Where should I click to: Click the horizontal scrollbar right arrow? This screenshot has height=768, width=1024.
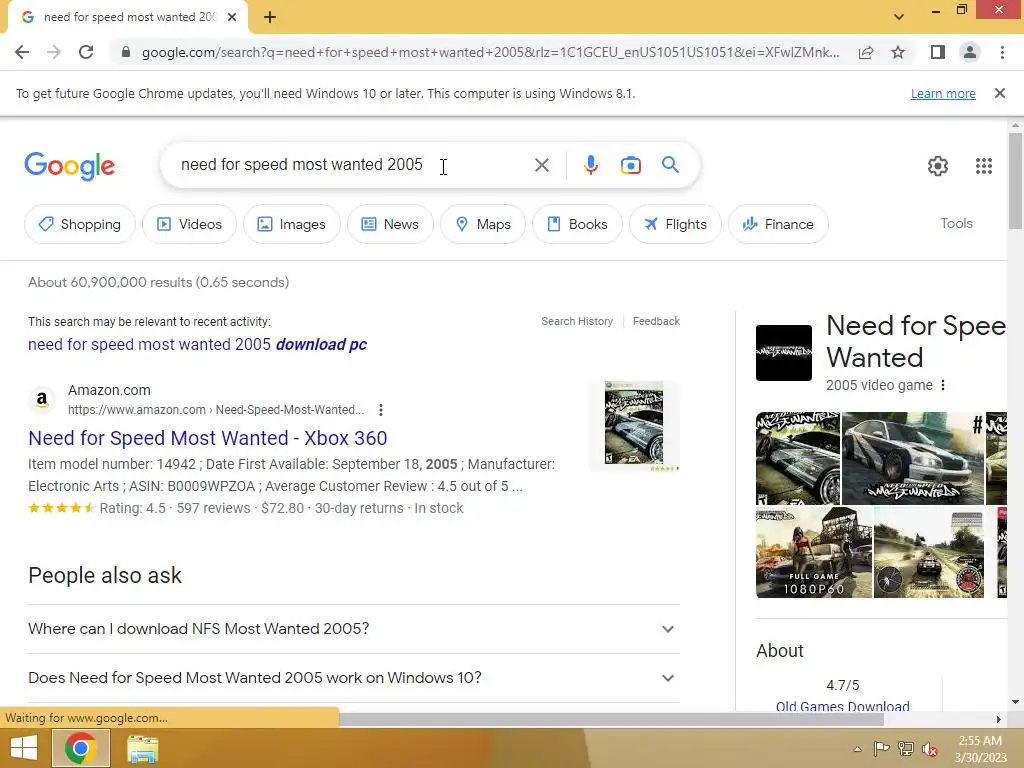pos(998,719)
